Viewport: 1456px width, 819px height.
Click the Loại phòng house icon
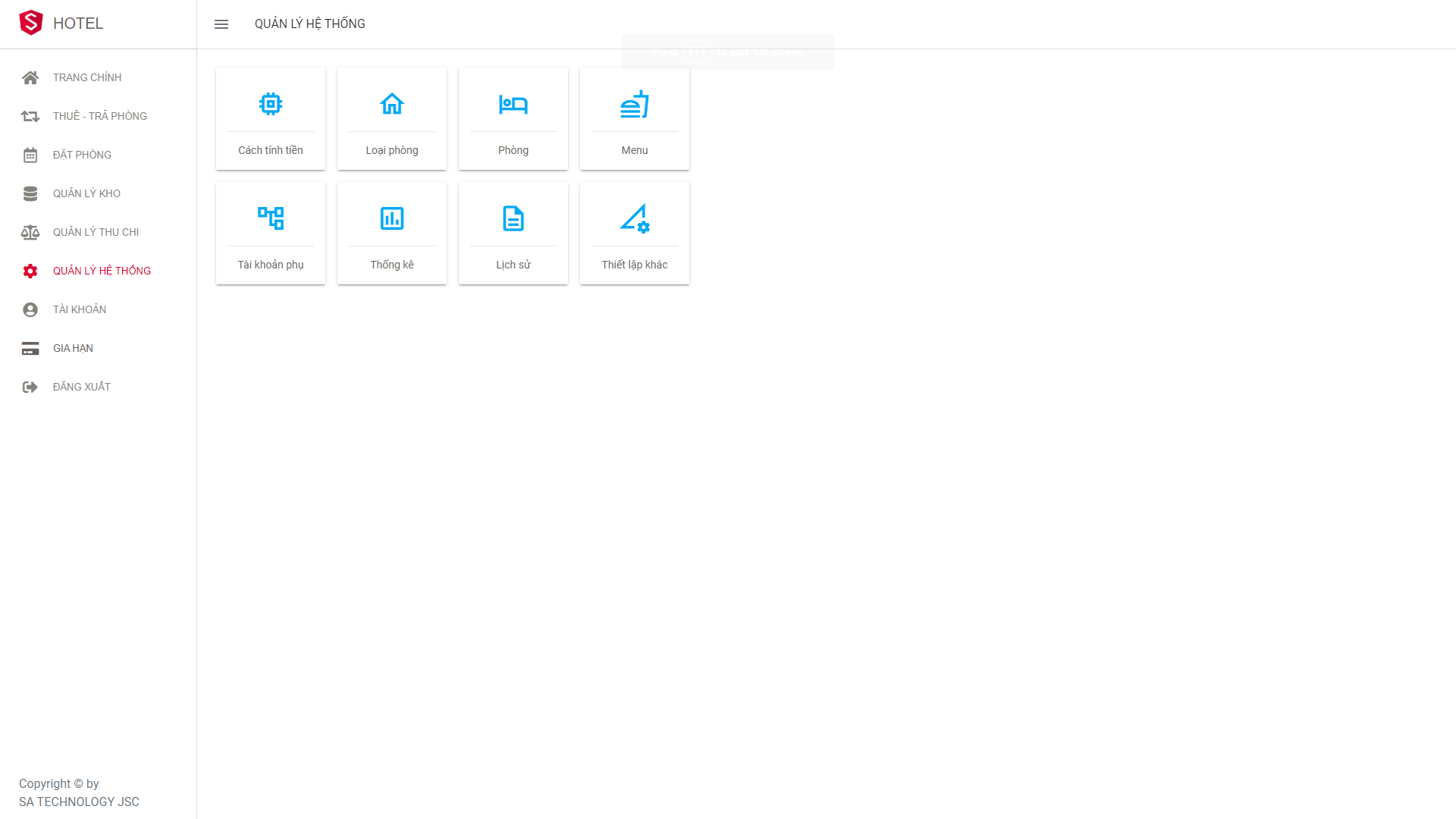392,104
